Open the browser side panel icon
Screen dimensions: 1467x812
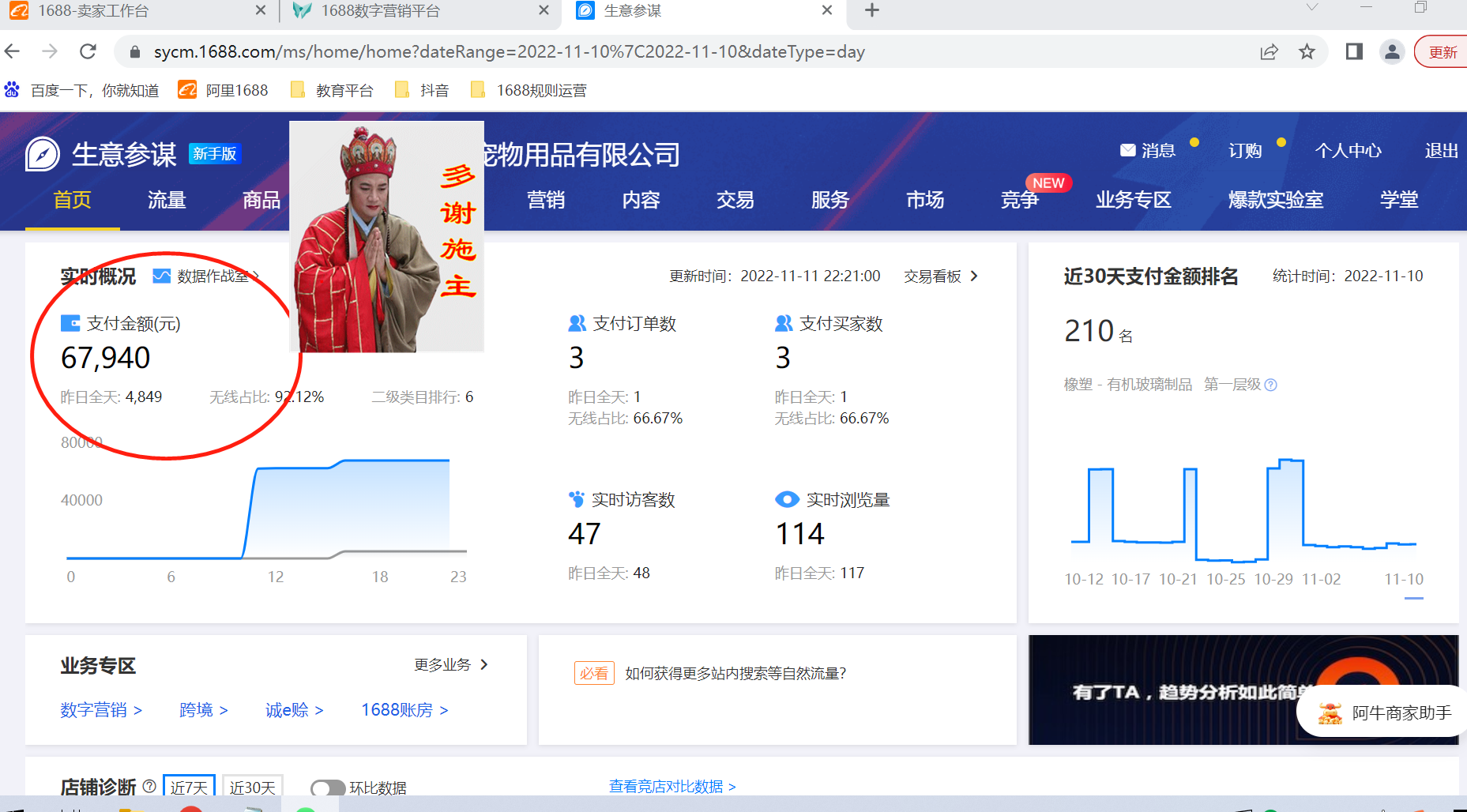(x=1354, y=52)
